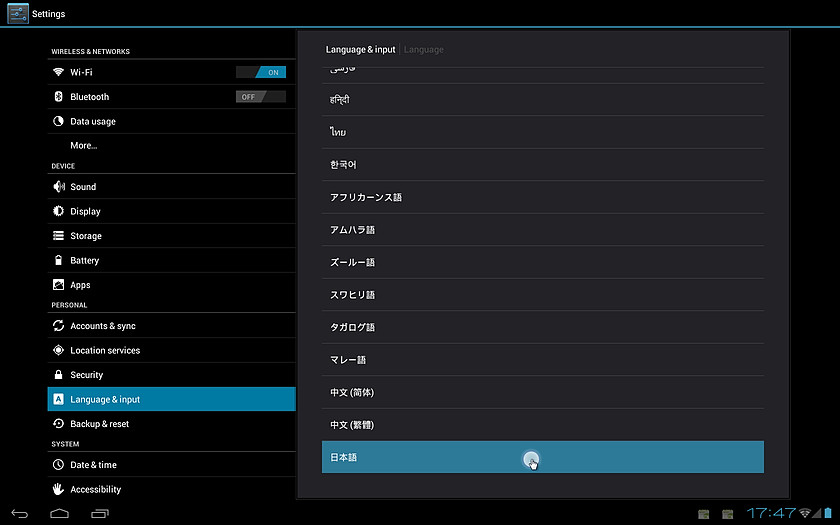Tap the 17:47 clock in status bar

(771, 513)
